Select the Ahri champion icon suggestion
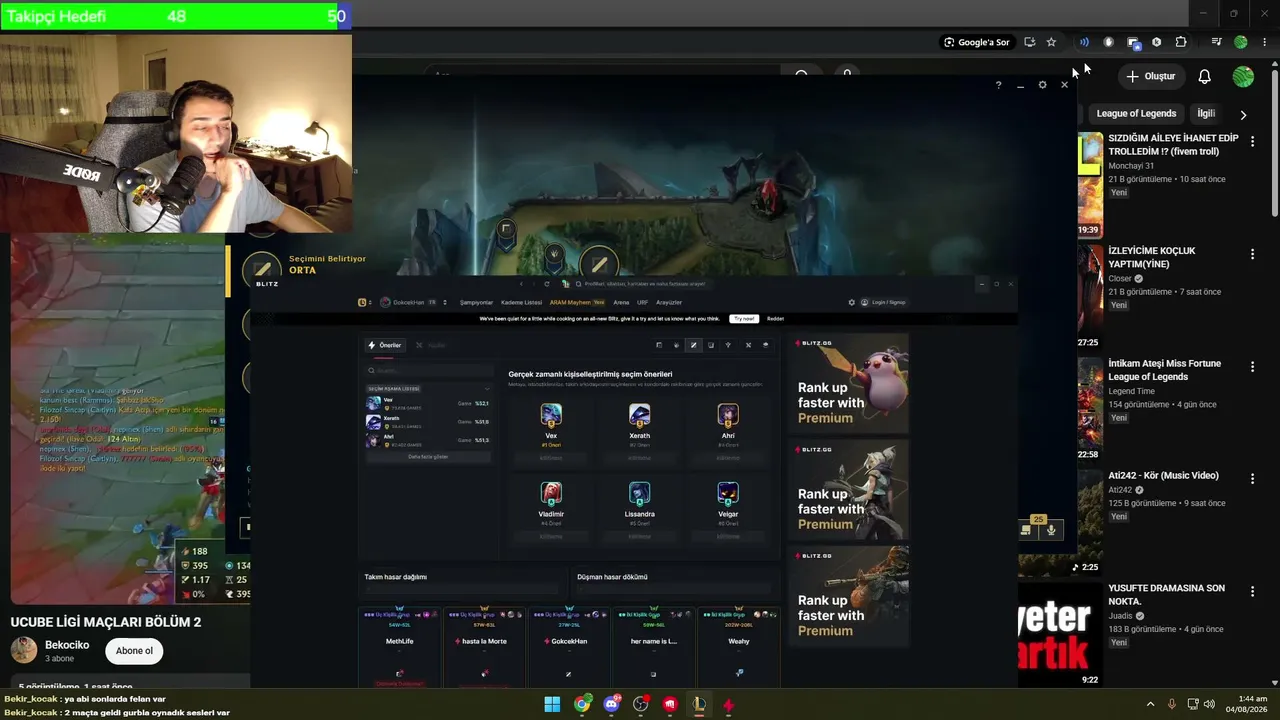Screen dimensions: 1280x720 tap(728, 415)
